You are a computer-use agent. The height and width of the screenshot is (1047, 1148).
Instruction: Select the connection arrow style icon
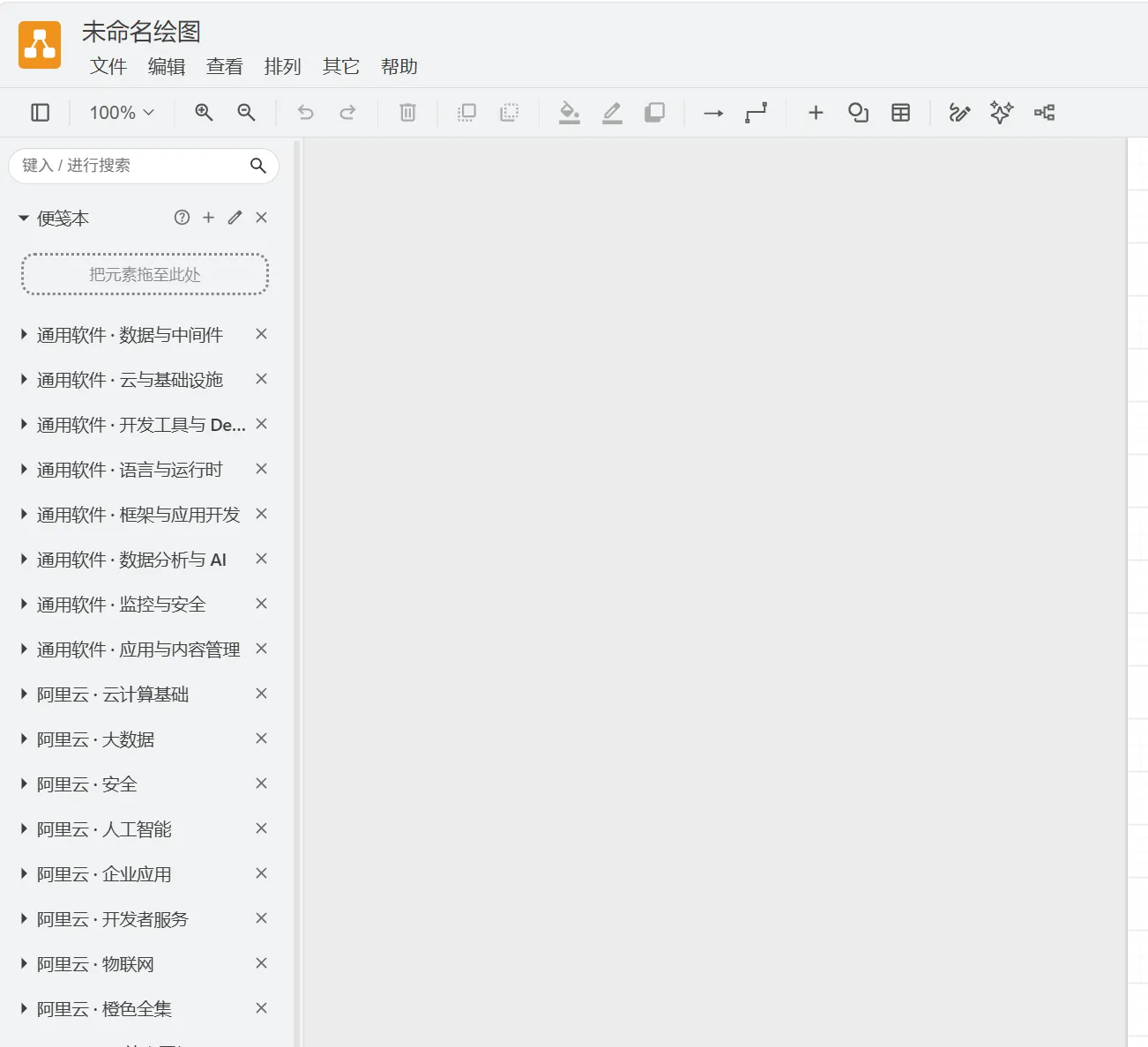pyautogui.click(x=713, y=113)
